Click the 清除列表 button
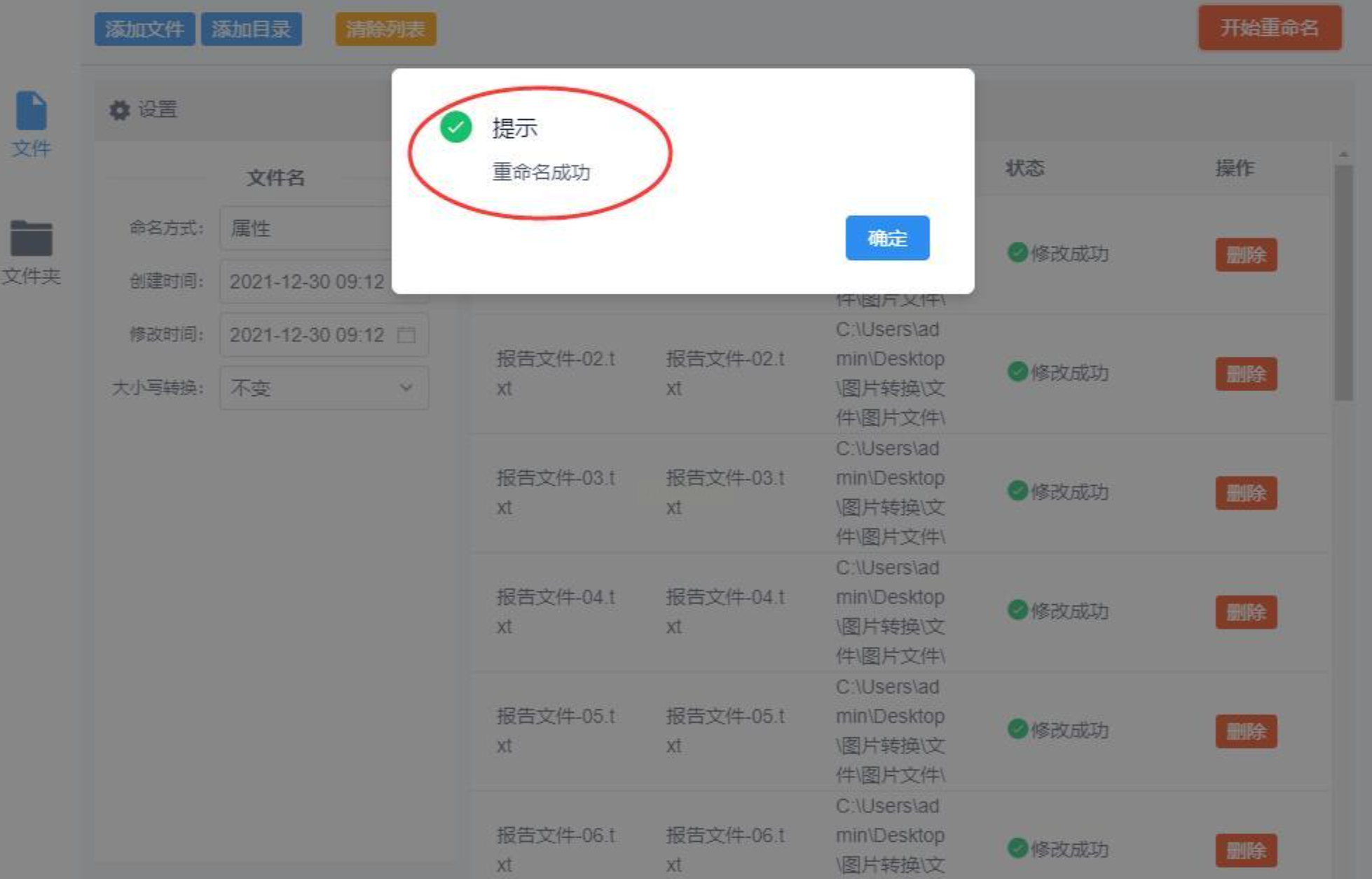1372x879 pixels. pyautogui.click(x=385, y=29)
